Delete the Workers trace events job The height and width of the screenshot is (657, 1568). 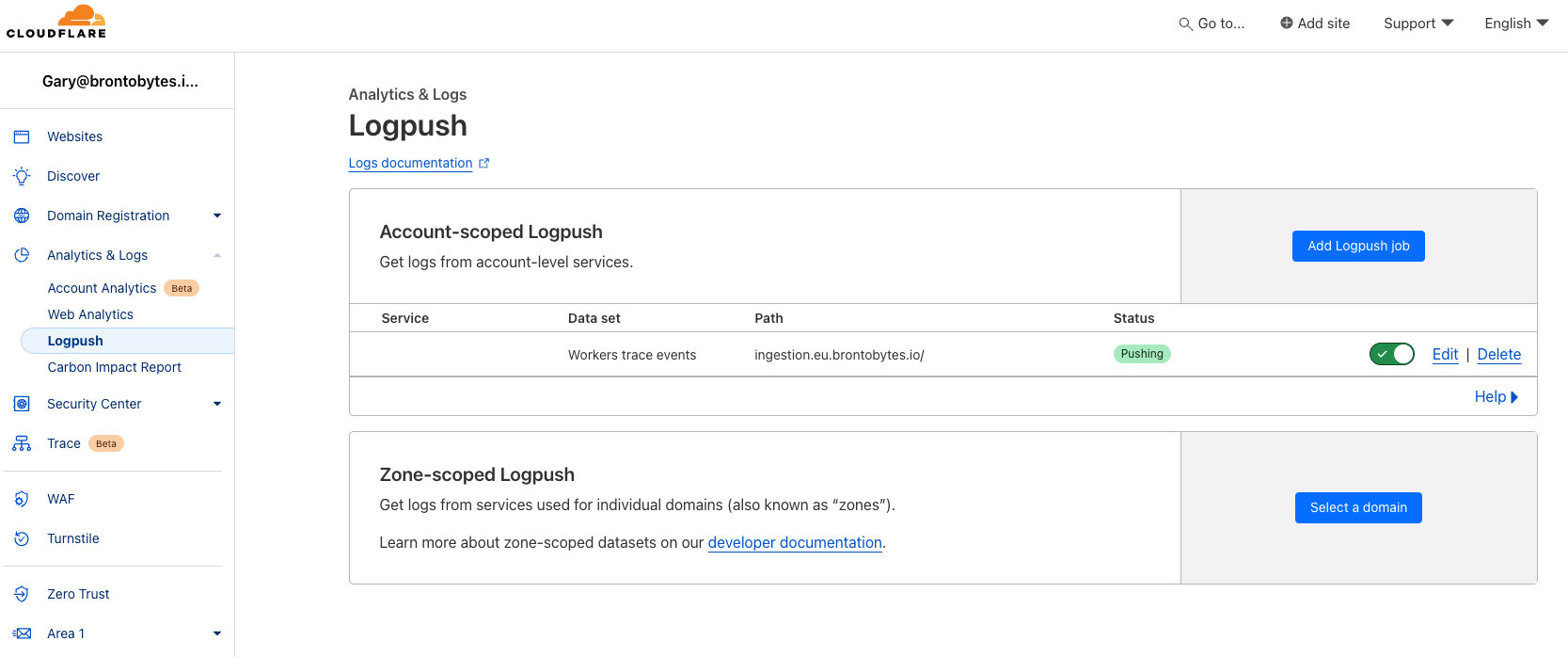[1498, 354]
